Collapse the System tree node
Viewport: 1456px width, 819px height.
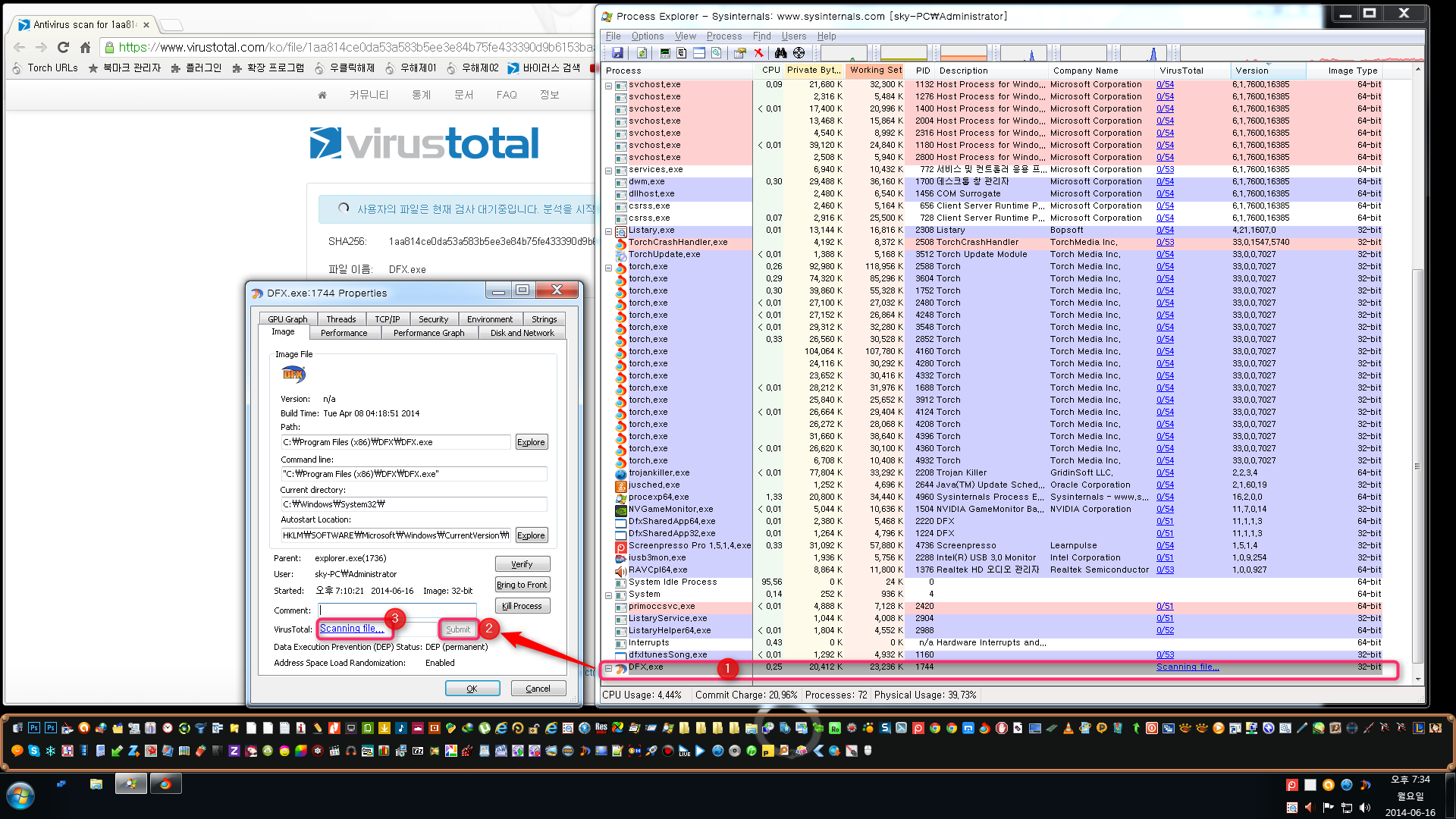pos(608,595)
